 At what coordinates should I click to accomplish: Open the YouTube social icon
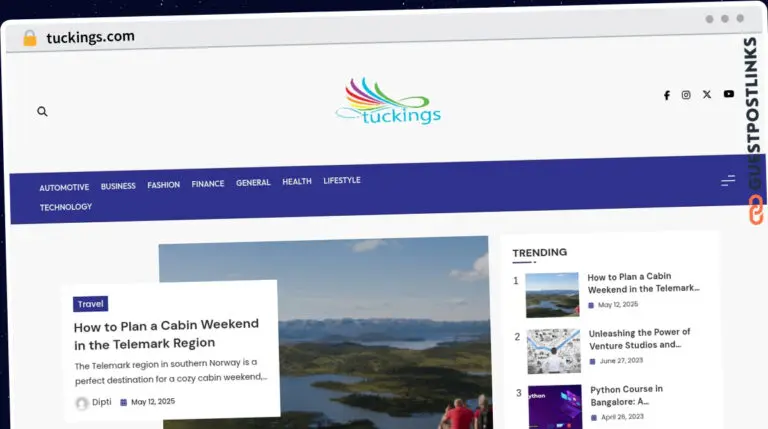click(x=729, y=94)
